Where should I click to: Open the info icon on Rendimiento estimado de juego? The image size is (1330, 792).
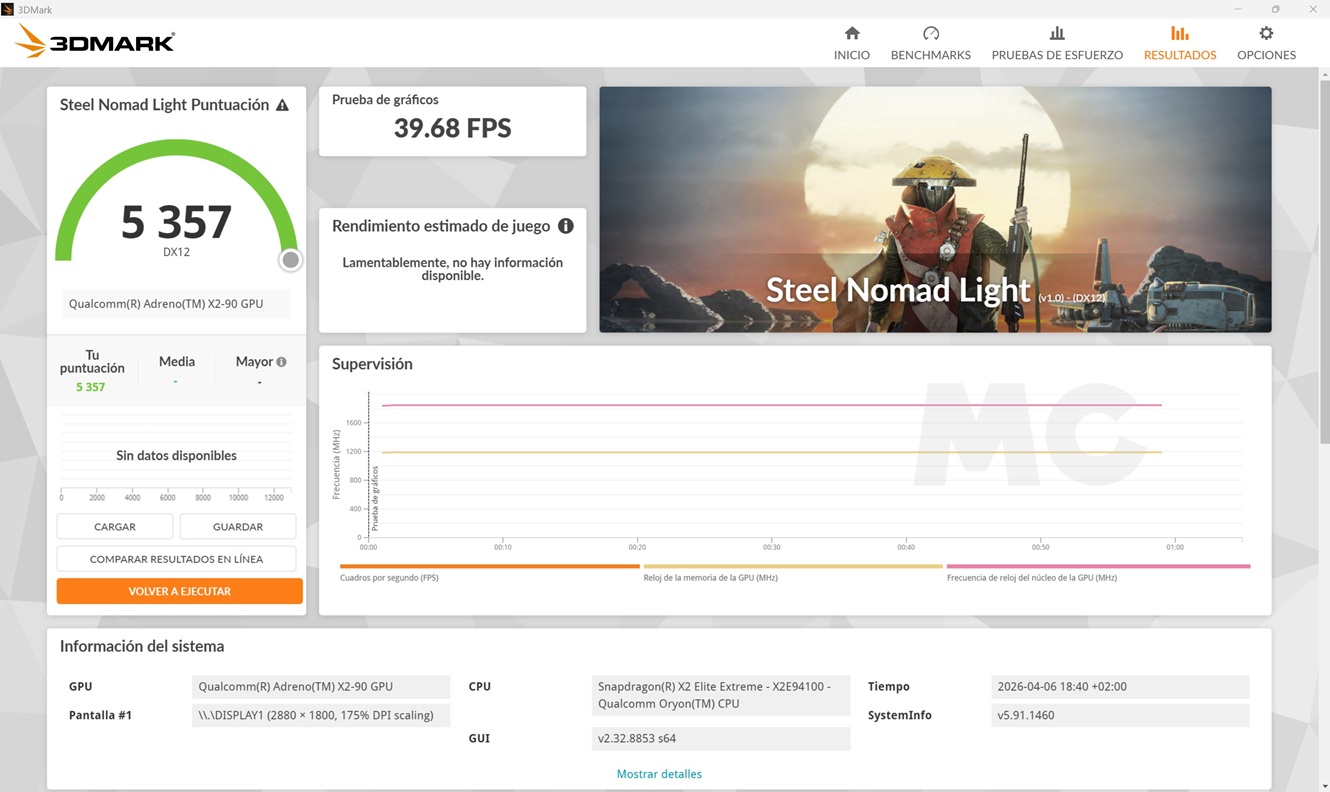tap(566, 226)
